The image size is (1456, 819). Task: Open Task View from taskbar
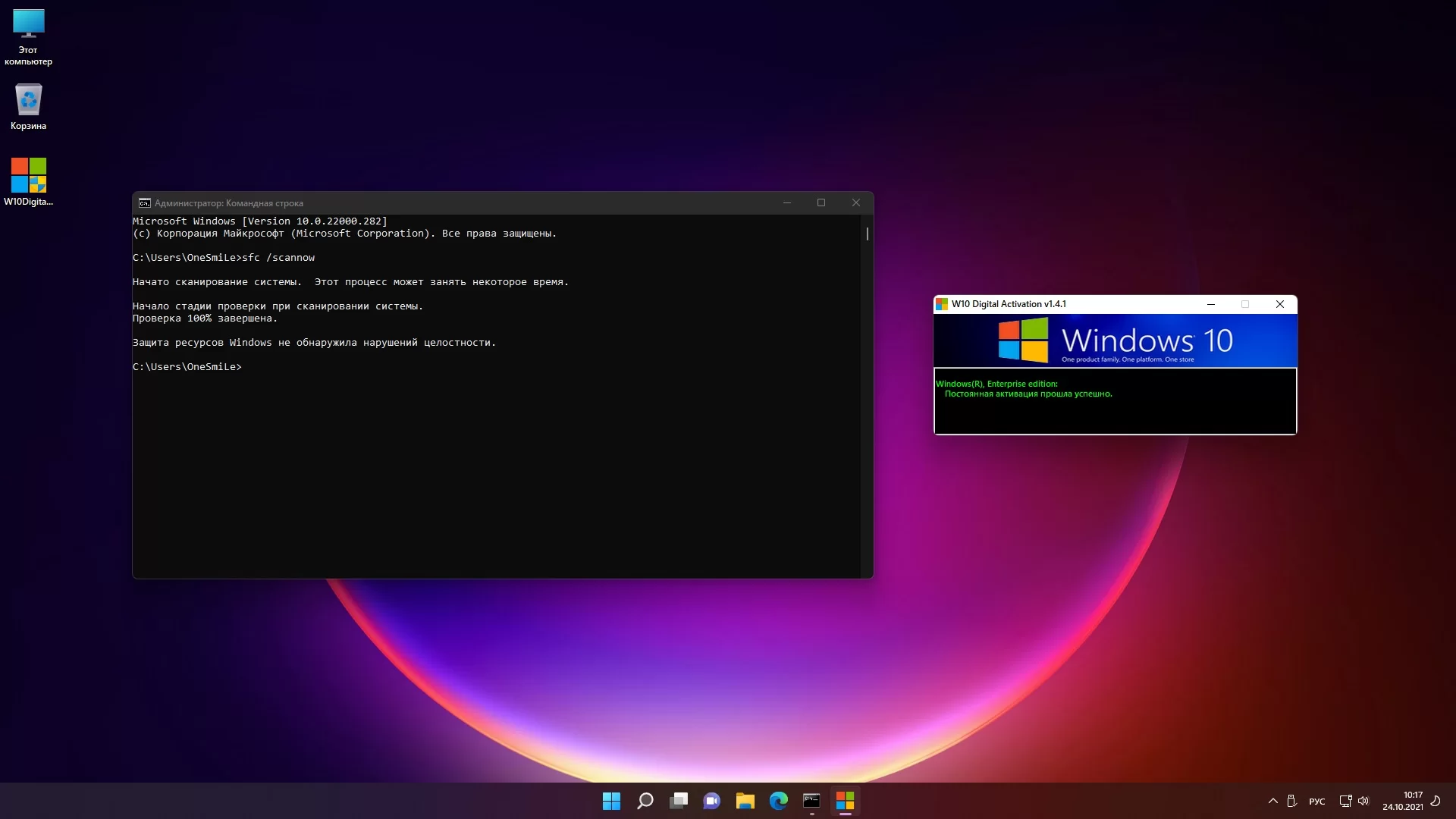point(679,801)
